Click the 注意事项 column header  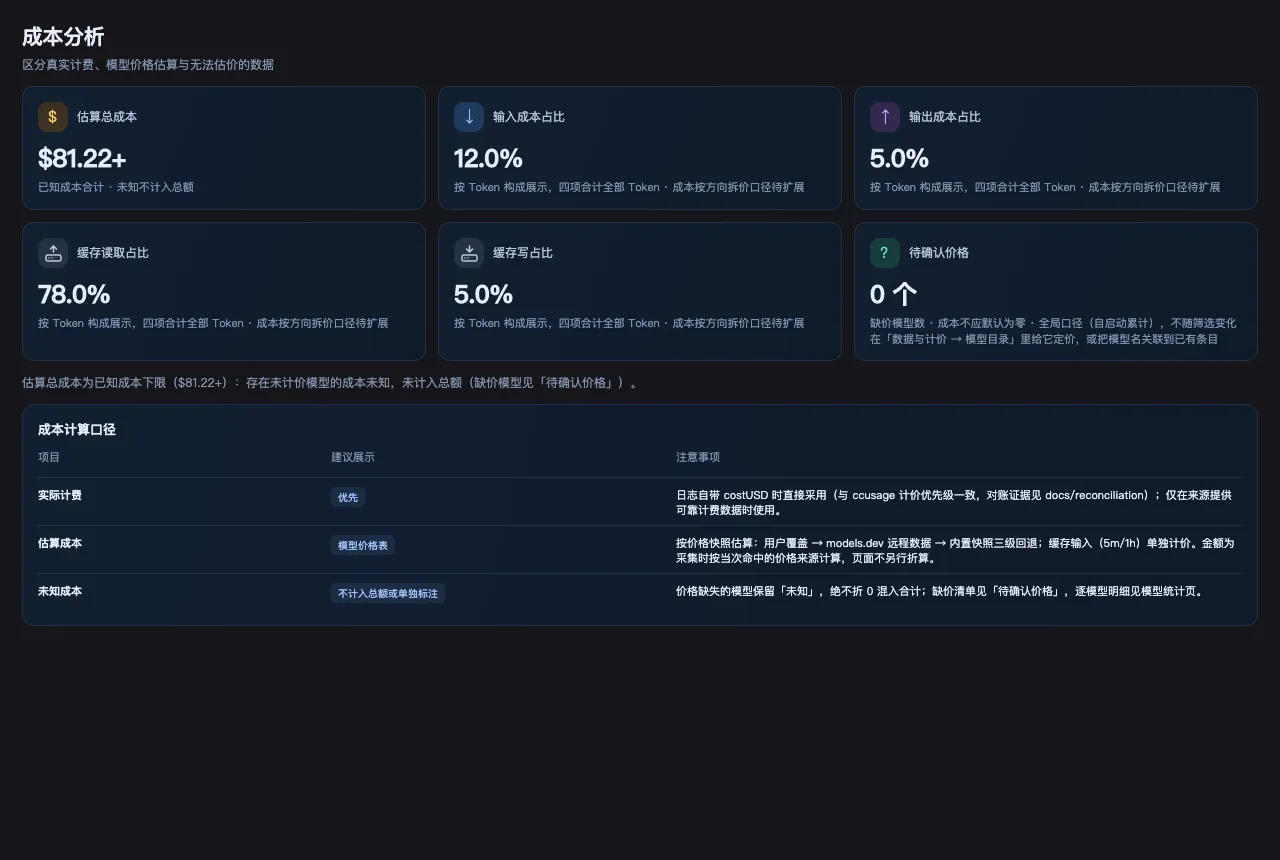point(698,457)
